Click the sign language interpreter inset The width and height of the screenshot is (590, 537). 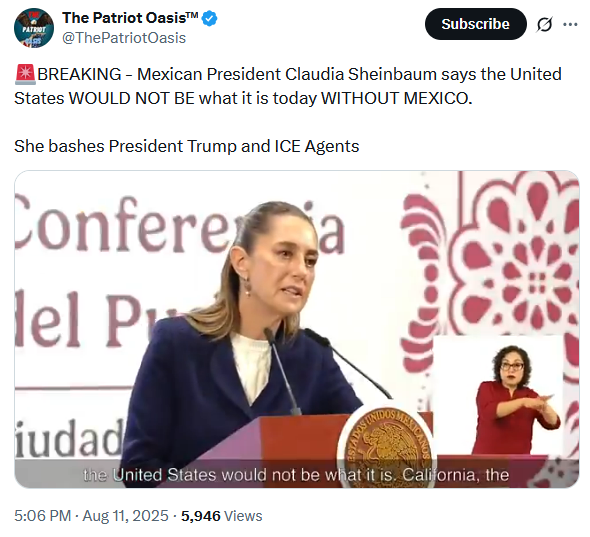coord(499,396)
